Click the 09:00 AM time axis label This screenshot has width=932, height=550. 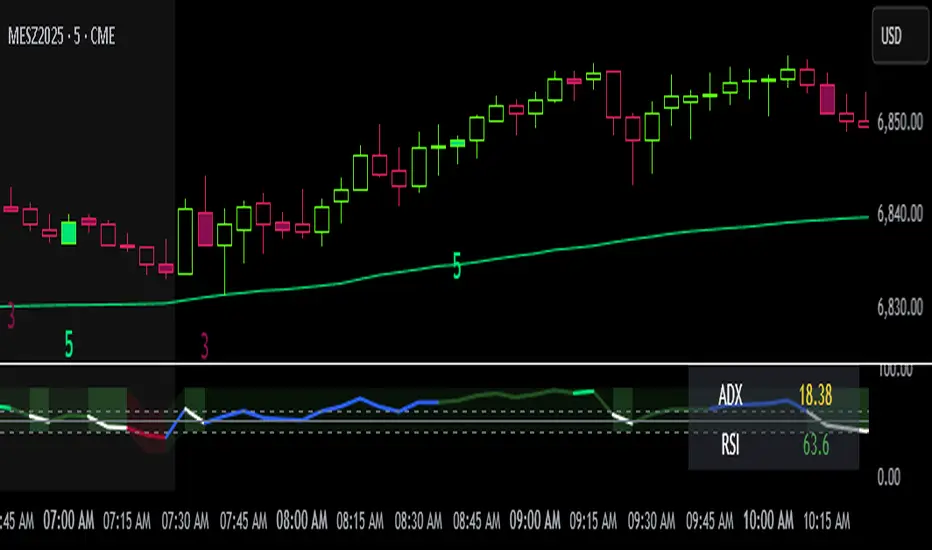534,521
